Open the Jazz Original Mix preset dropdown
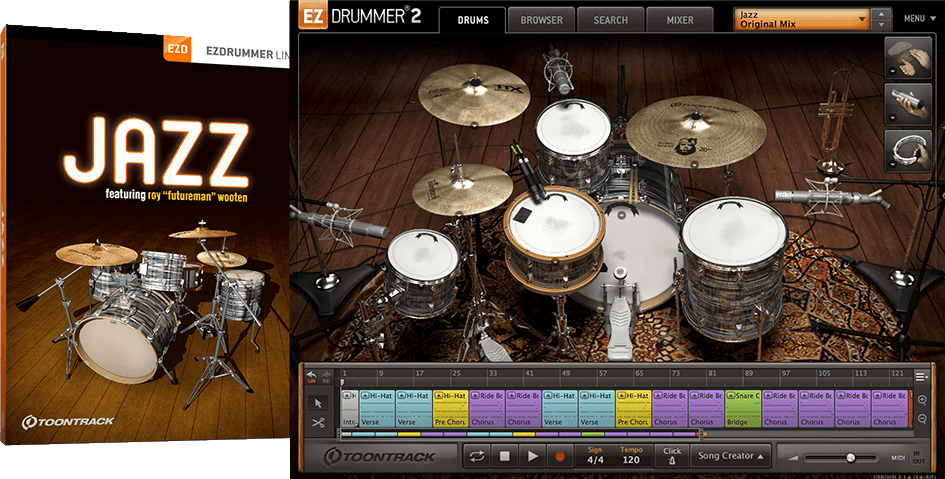 point(802,19)
